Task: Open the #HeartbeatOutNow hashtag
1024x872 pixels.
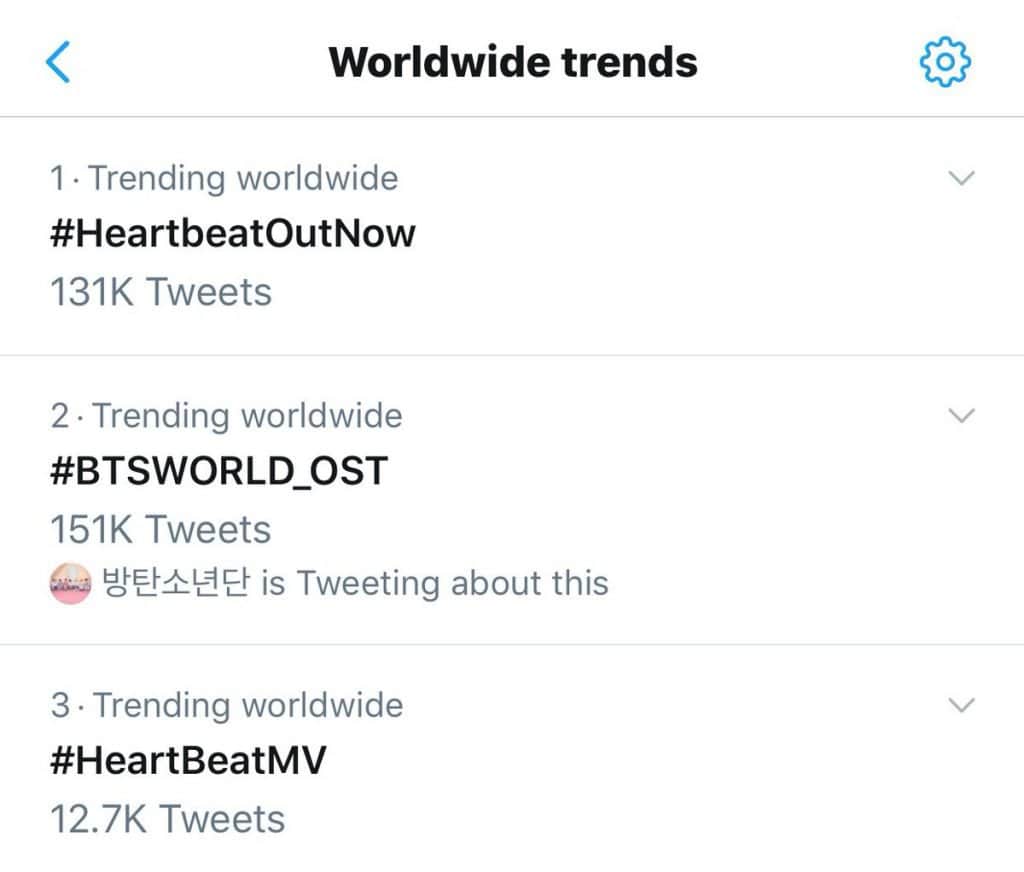Action: 232,234
